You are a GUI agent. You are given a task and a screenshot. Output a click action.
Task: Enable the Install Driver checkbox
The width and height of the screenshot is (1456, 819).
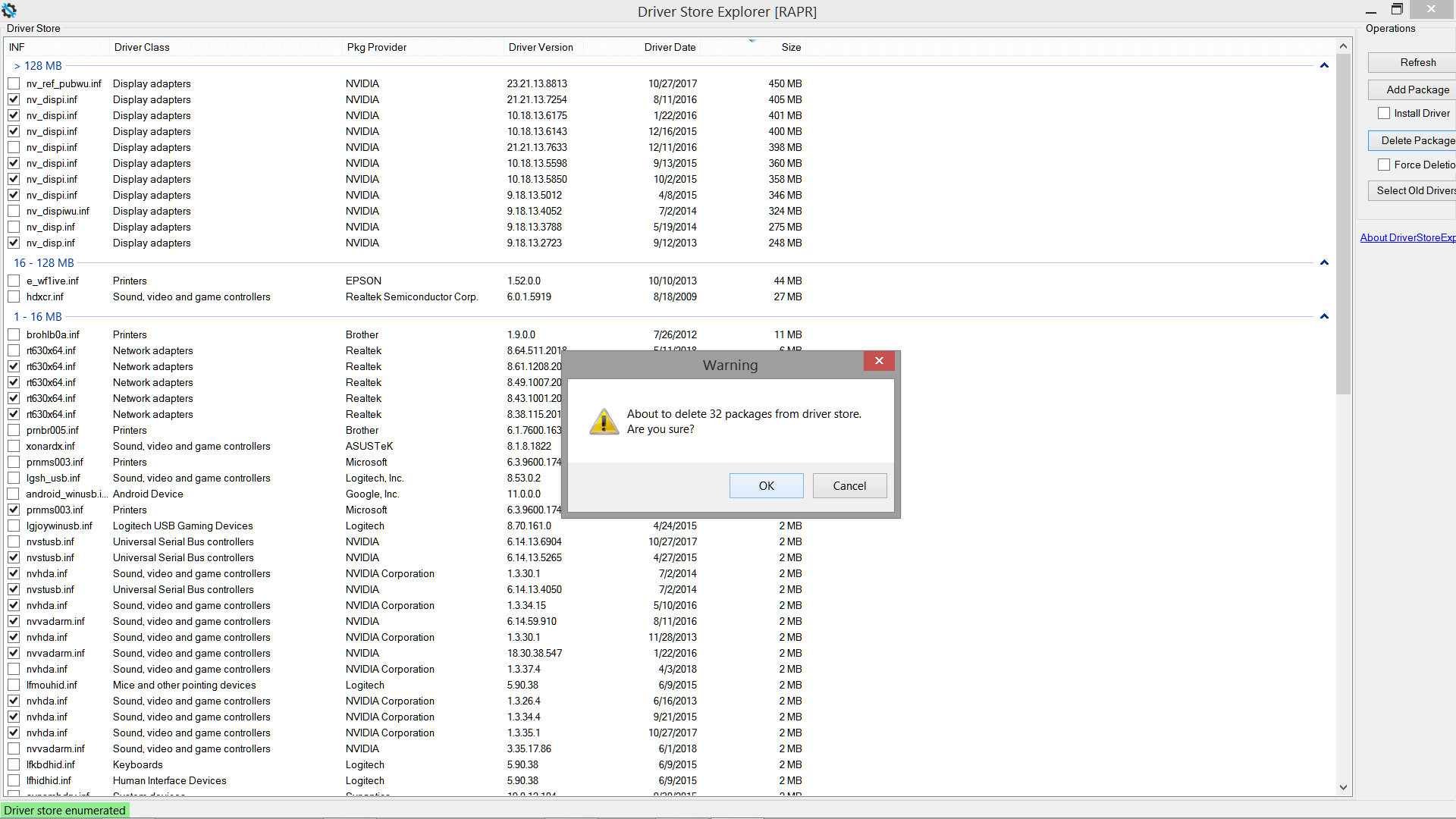(1384, 113)
